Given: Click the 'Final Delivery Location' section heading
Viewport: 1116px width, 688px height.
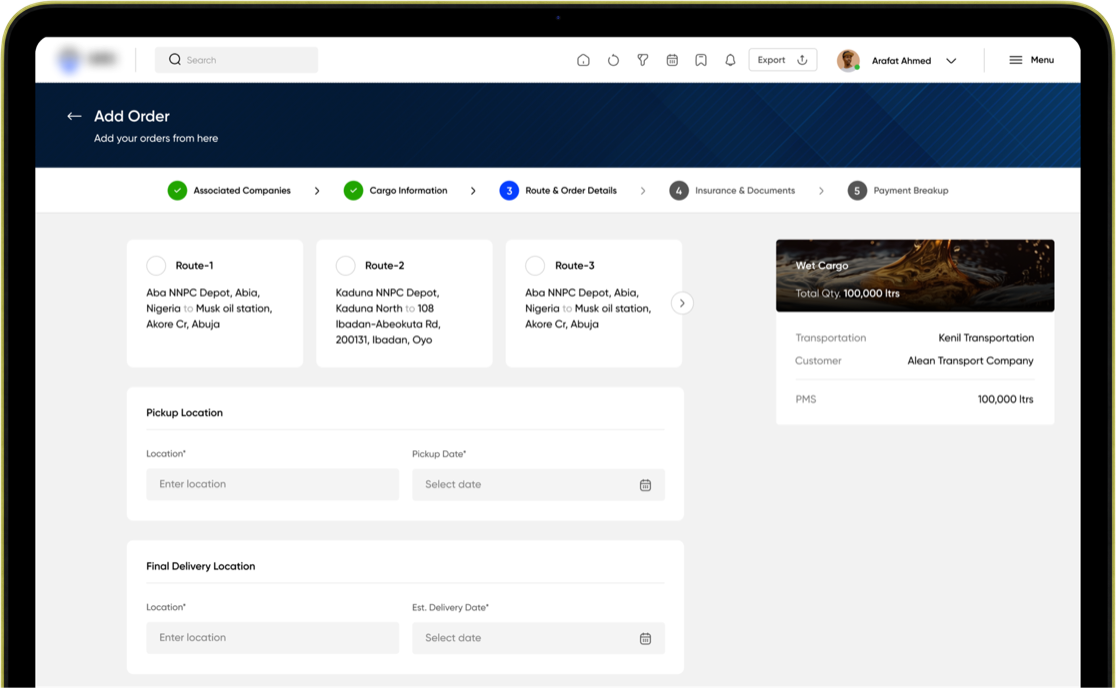Looking at the screenshot, I should coord(201,566).
